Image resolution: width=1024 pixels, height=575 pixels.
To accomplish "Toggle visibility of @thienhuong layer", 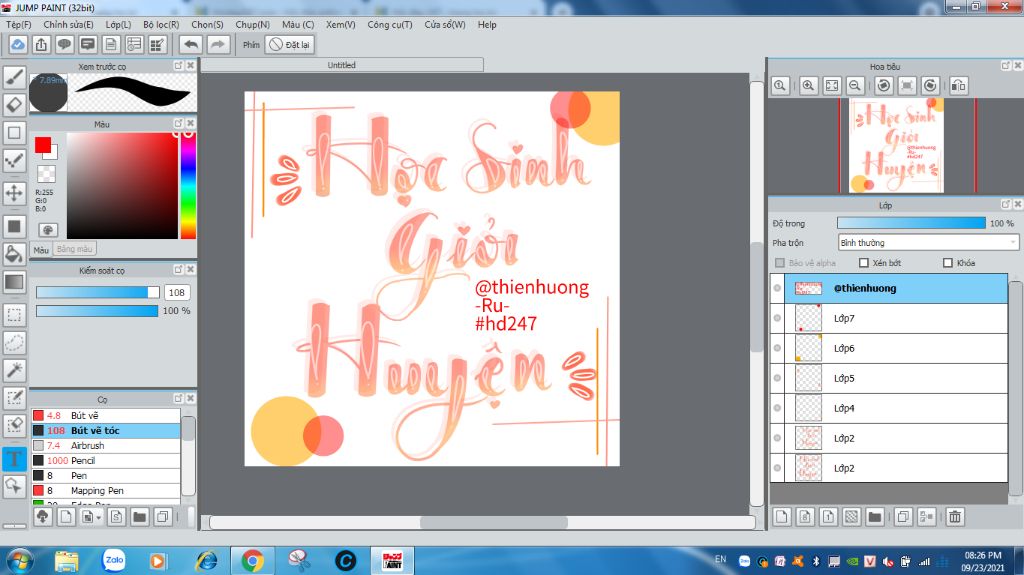I will click(x=777, y=288).
